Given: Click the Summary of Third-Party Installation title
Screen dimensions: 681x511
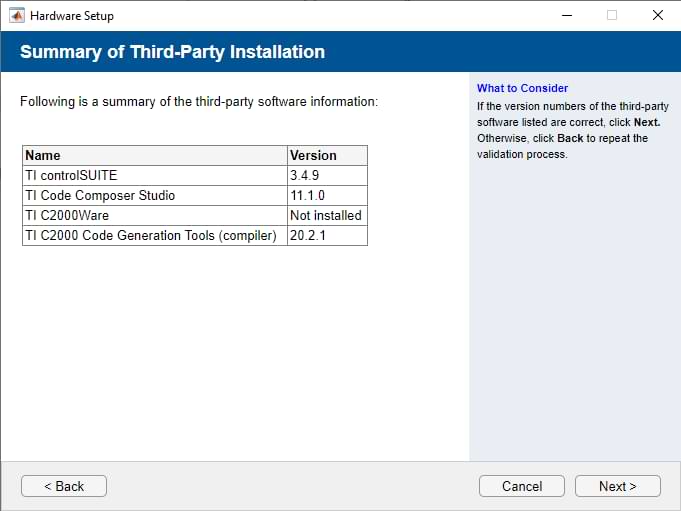Looking at the screenshot, I should (172, 52).
